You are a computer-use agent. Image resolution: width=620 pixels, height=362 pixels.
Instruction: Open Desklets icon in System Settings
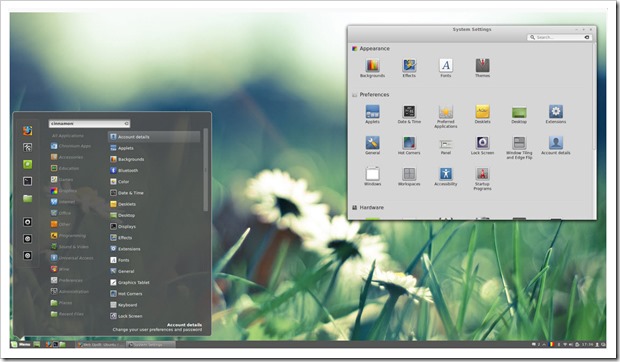tap(482, 114)
